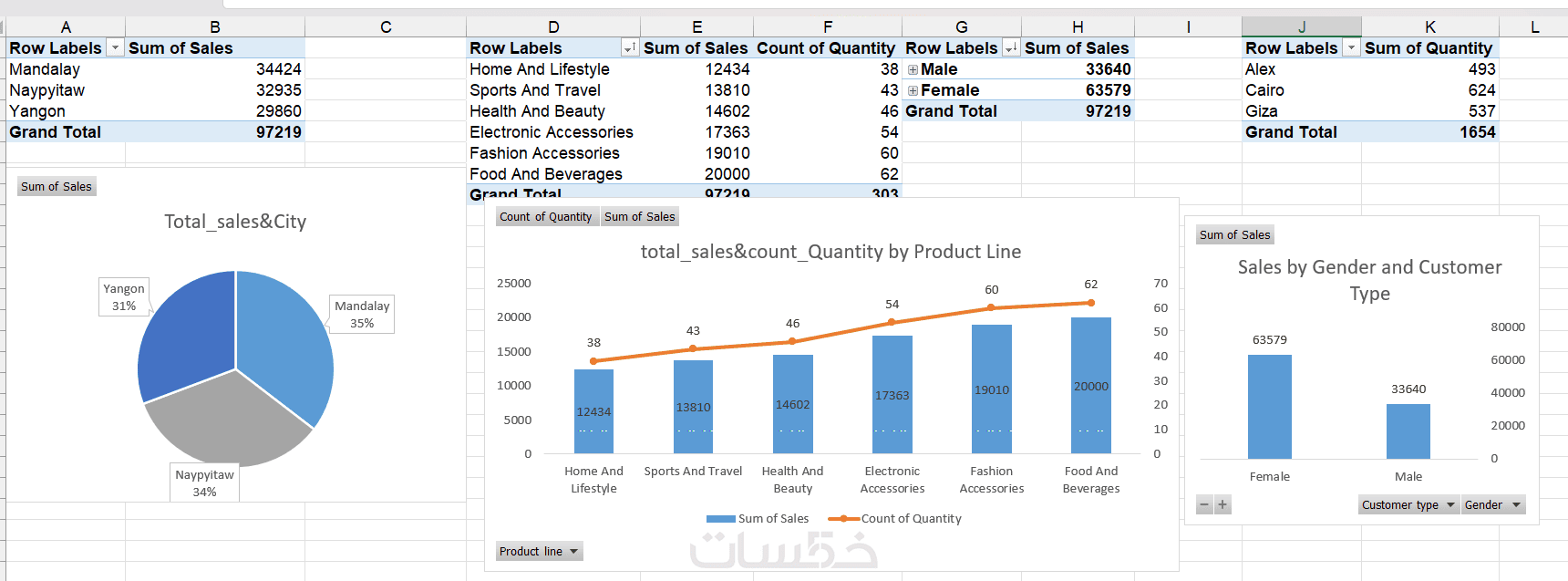Open the Gender chart filter button
The width and height of the screenshot is (1568, 581).
(x=1493, y=504)
